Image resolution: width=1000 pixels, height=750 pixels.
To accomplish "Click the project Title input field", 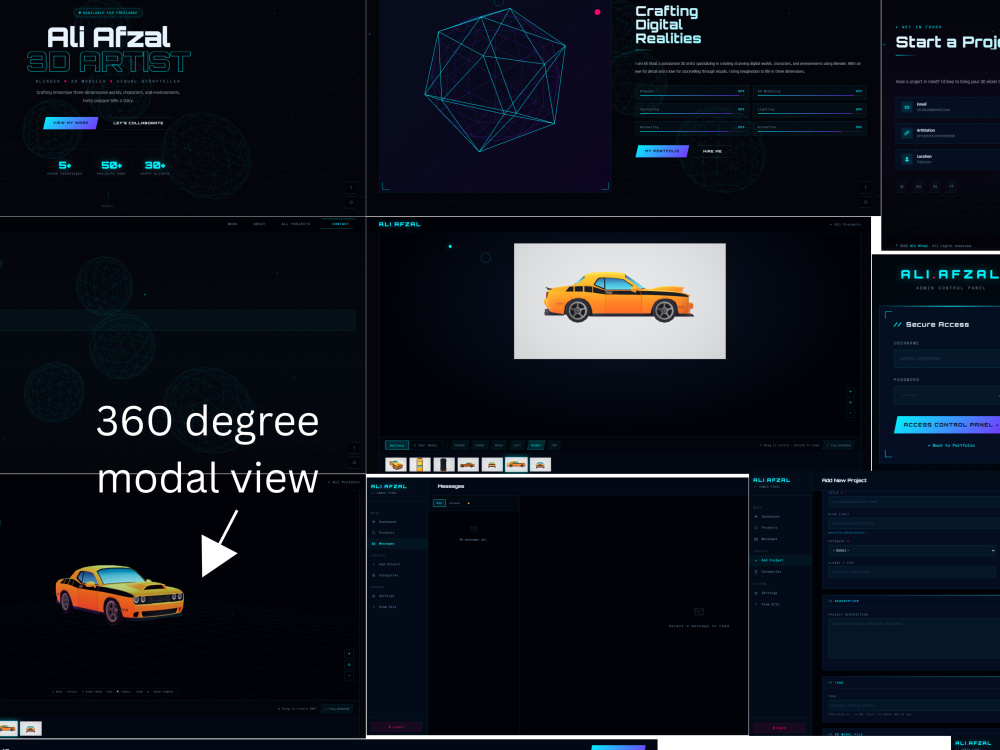I will point(914,502).
